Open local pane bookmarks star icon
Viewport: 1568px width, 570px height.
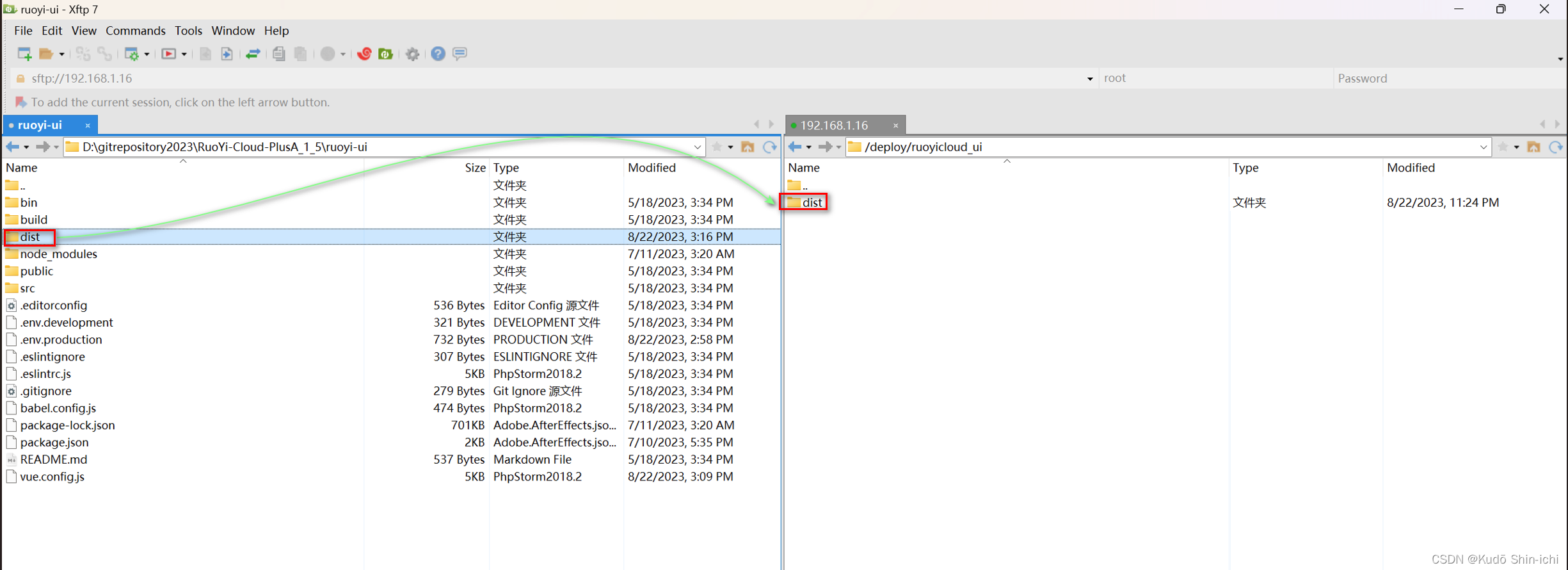tap(717, 147)
